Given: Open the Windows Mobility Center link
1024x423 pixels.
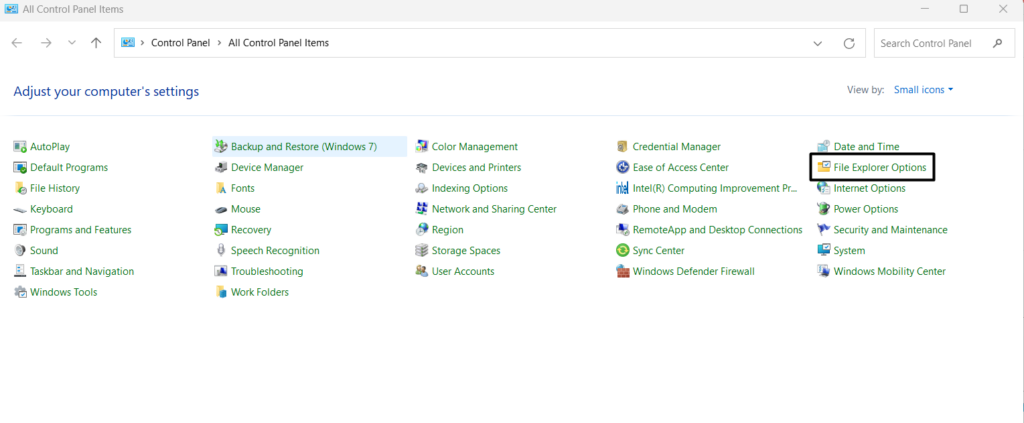Looking at the screenshot, I should [889, 272].
